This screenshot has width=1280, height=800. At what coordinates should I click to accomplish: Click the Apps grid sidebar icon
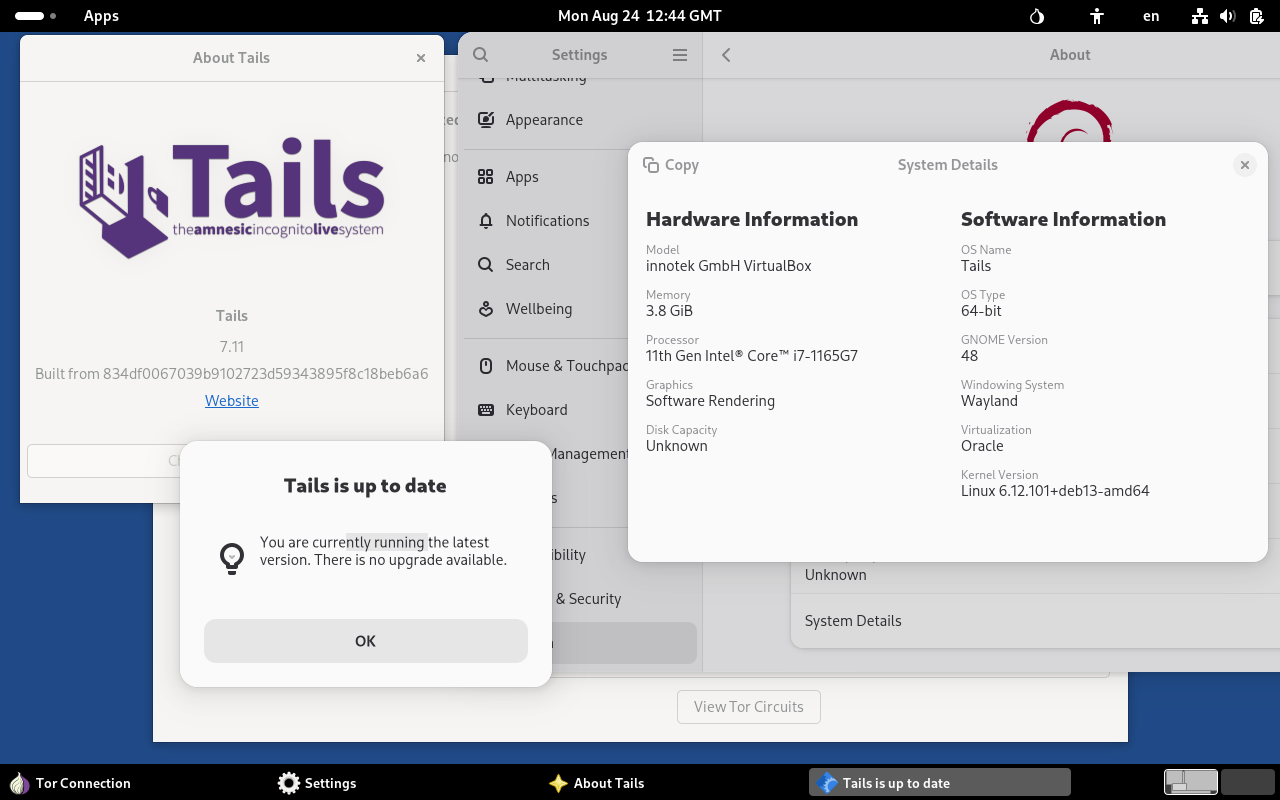(486, 177)
